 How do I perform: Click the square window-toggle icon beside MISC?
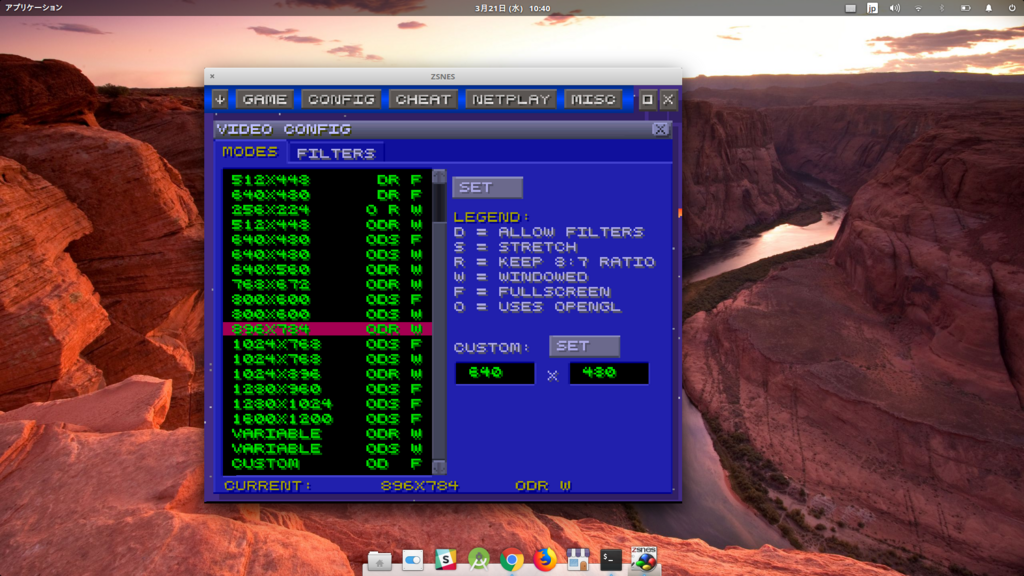647,99
